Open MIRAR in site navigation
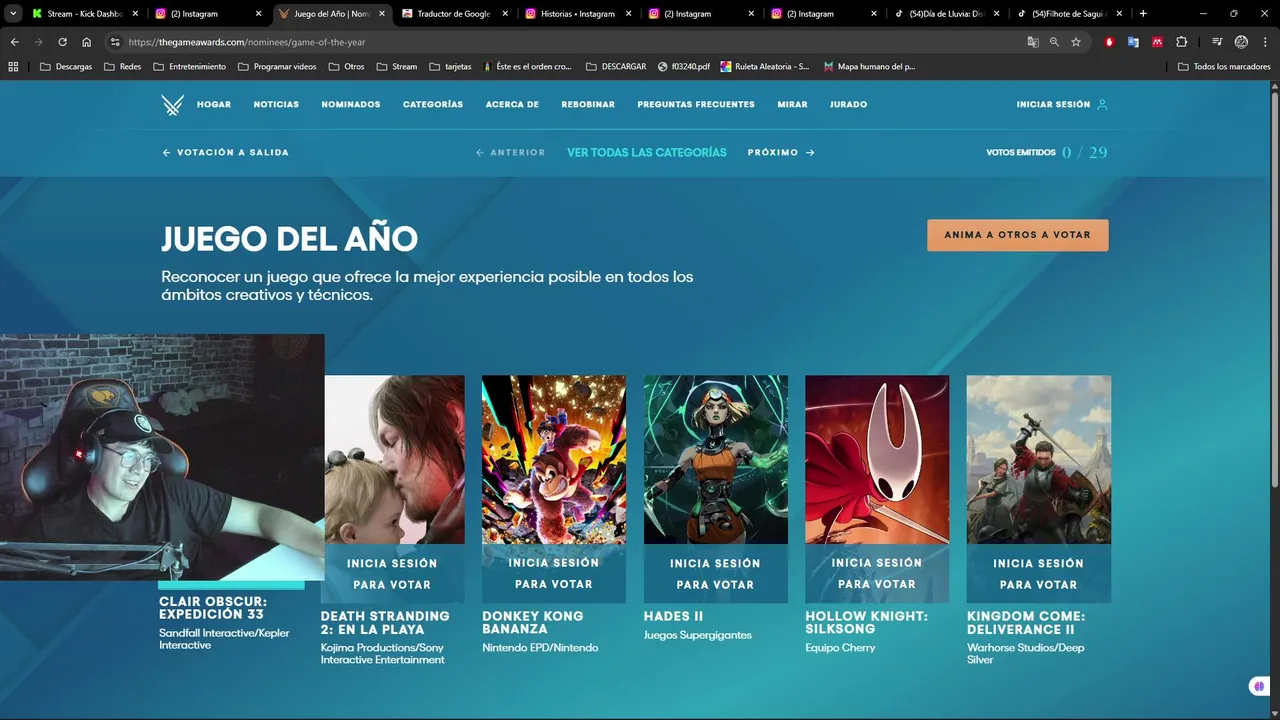The height and width of the screenshot is (720, 1280). coord(792,105)
